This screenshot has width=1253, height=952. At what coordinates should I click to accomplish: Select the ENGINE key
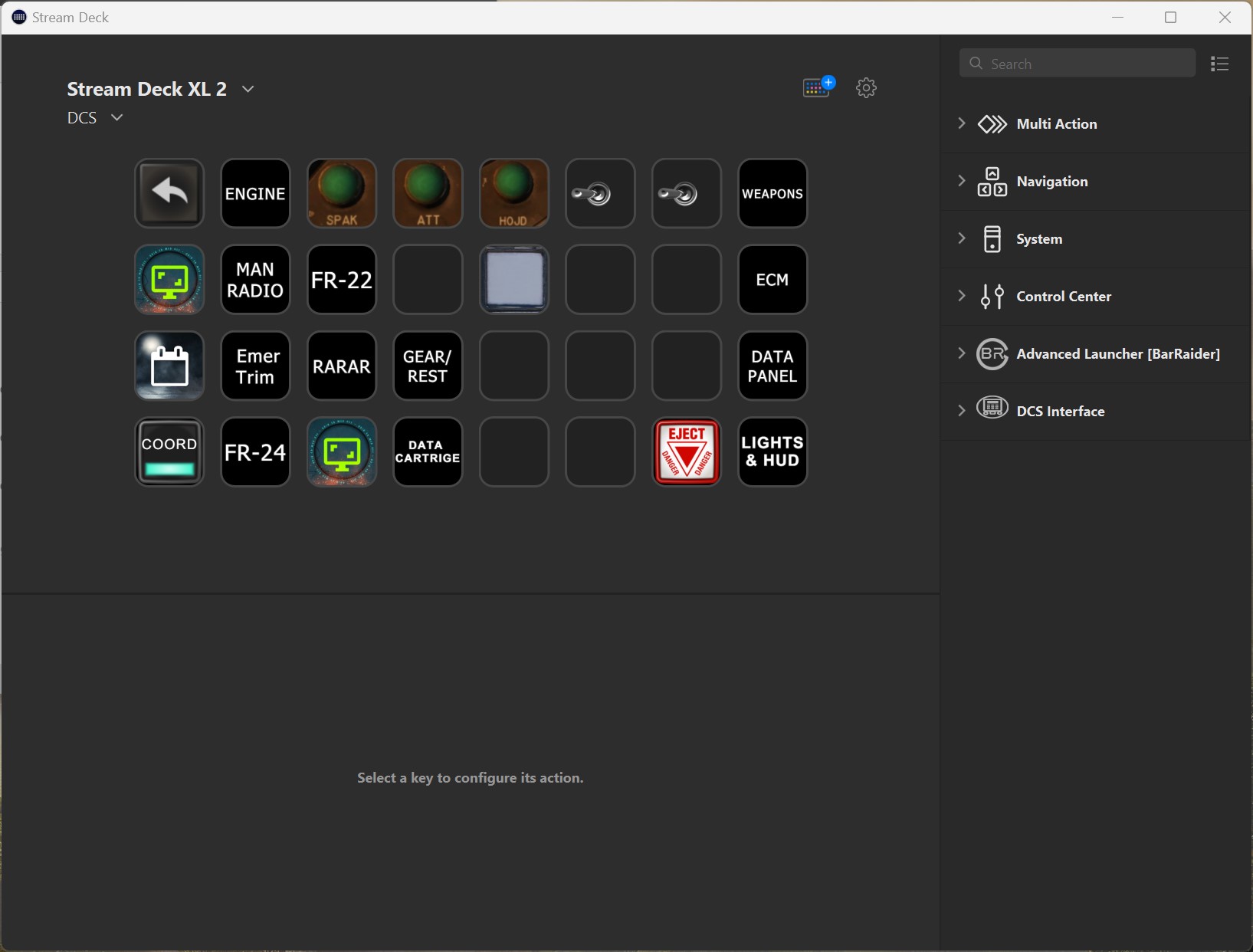[x=255, y=193]
